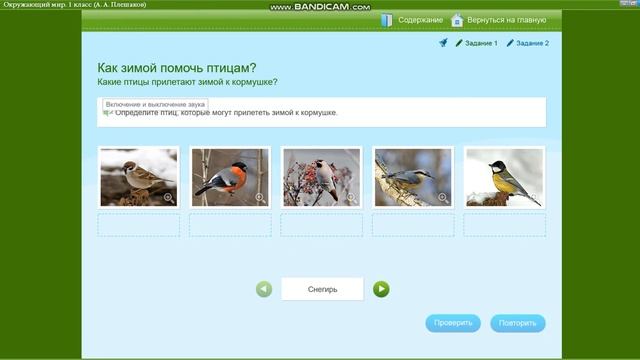The width and height of the screenshot is (640, 360).
Task: Click empty label slot under nuthatch photo
Action: [x=413, y=225]
